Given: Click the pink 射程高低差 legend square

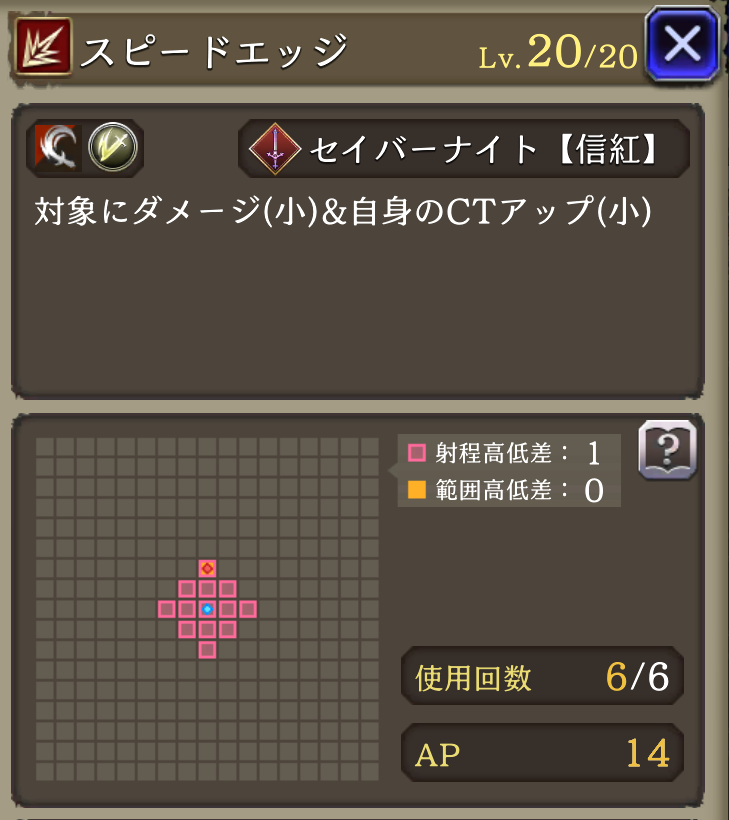Looking at the screenshot, I should (417, 452).
